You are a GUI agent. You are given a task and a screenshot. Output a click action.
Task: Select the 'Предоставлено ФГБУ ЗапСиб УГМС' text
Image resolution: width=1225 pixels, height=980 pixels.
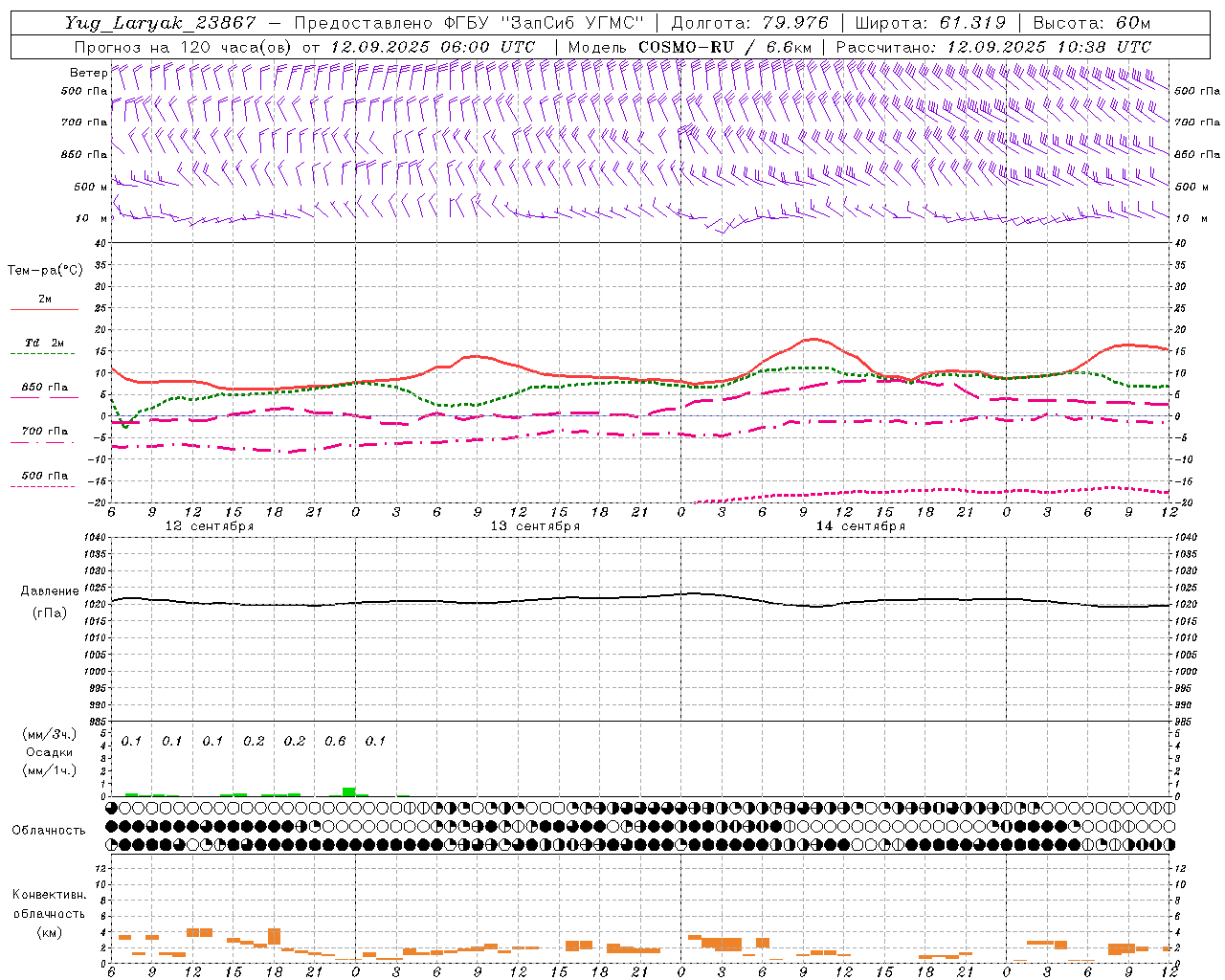pyautogui.click(x=469, y=23)
